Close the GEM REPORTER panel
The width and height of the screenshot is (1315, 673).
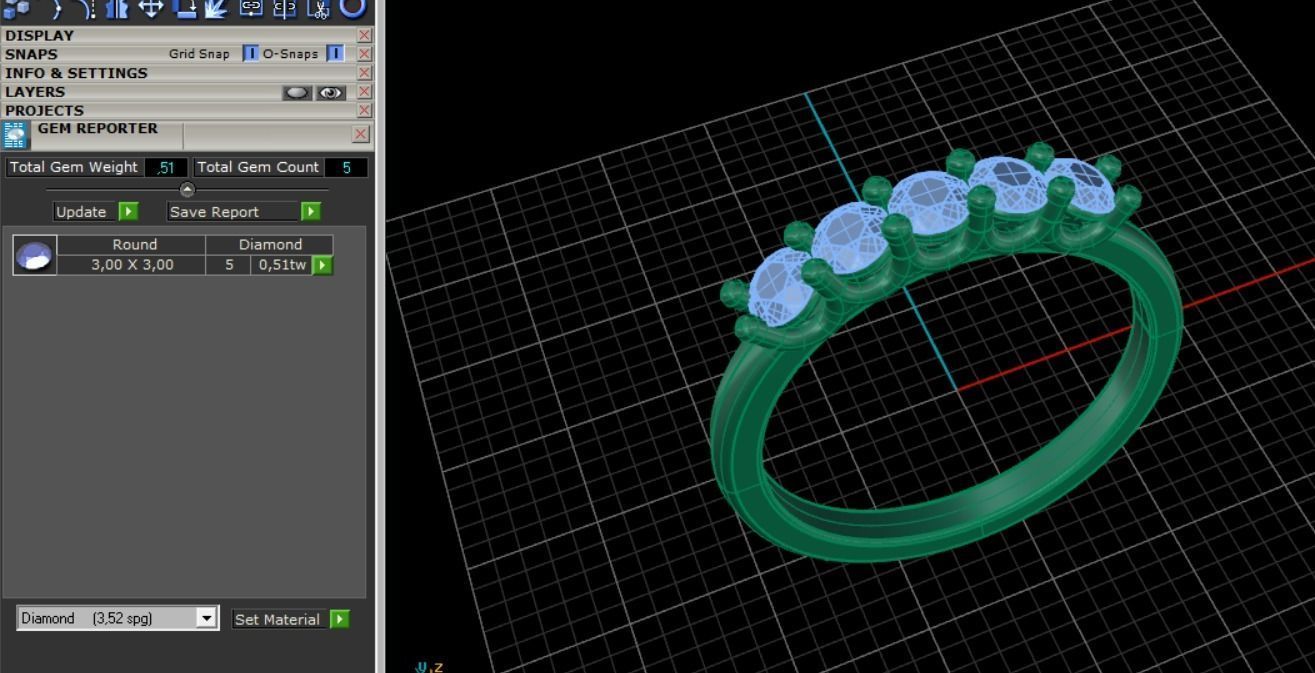[361, 134]
